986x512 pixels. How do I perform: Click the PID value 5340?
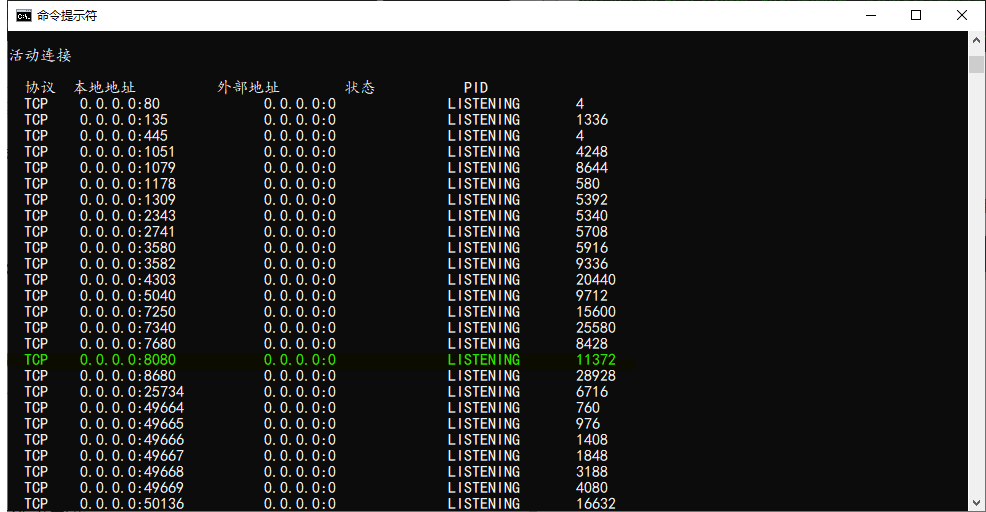coord(592,216)
